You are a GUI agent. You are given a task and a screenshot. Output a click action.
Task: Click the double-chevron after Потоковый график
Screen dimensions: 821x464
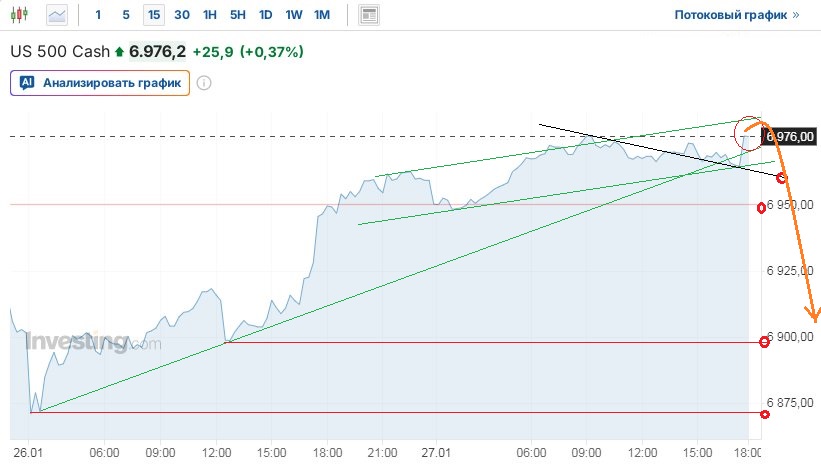(x=795, y=15)
